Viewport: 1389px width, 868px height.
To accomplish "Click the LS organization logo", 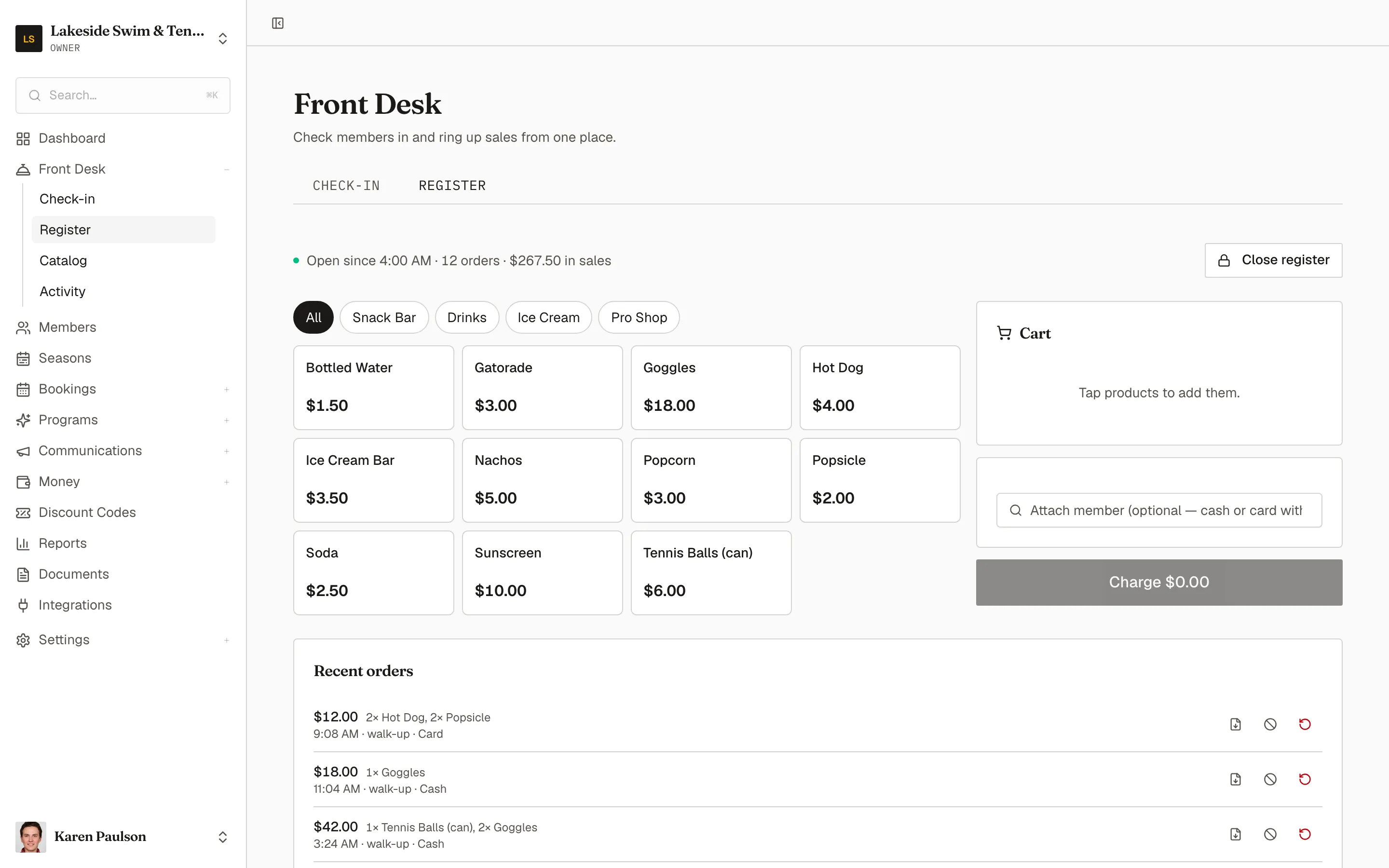I will pos(29,39).
